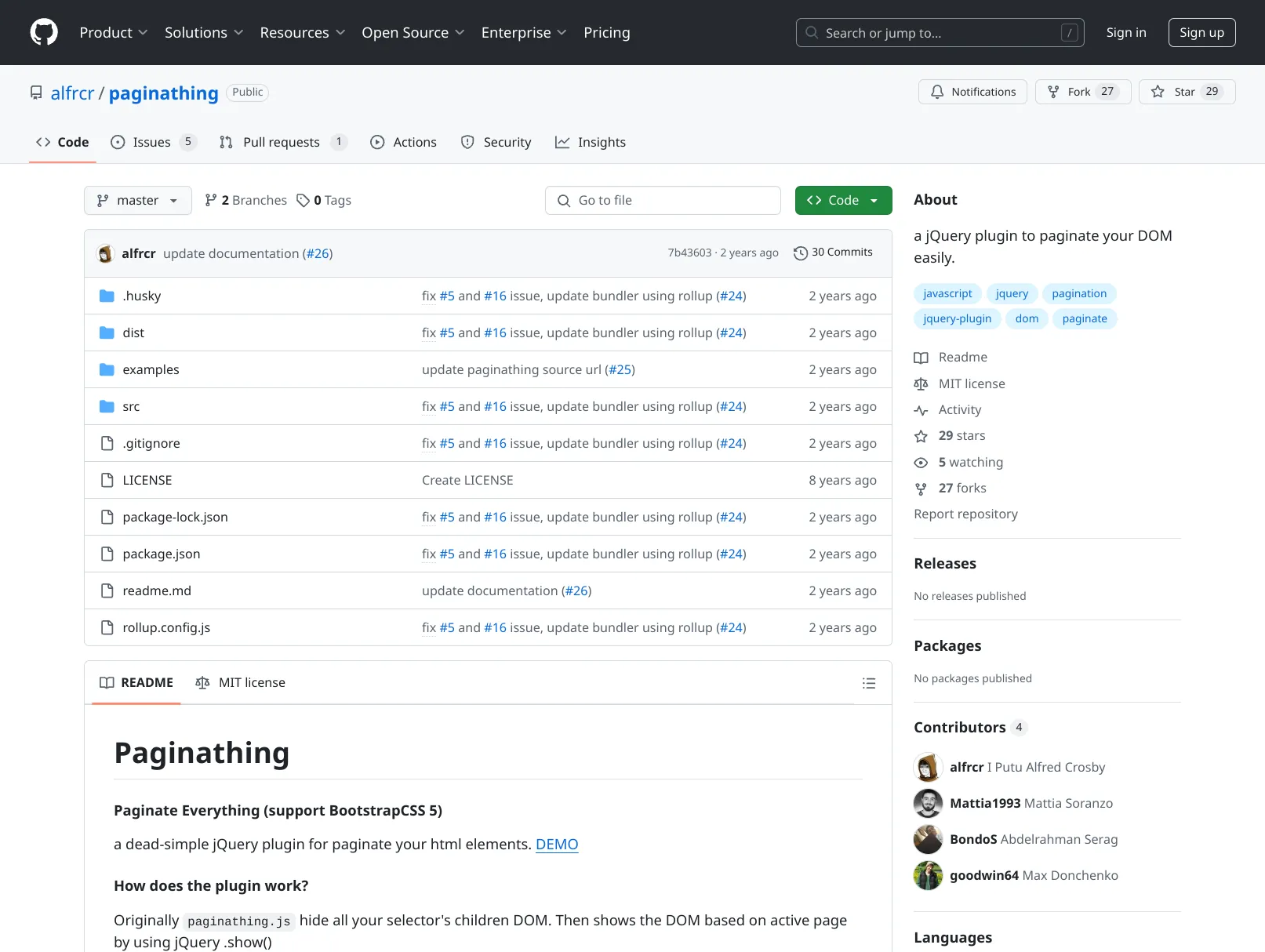Click the .gitignore file icon
Viewport: 1265px width, 952px height.
pos(107,443)
